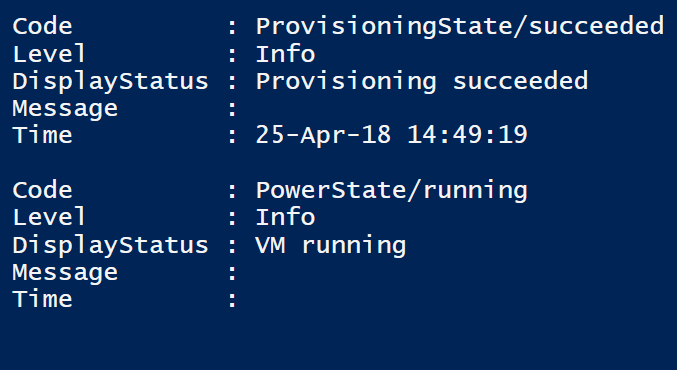The height and width of the screenshot is (370, 677).
Task: Click the second Time label
Action: click(42, 299)
